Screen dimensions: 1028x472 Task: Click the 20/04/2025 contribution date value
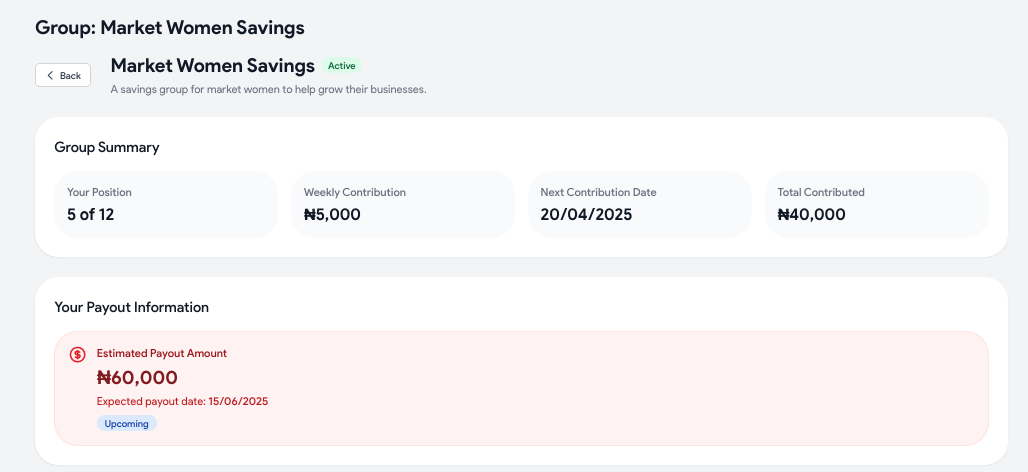(x=586, y=214)
